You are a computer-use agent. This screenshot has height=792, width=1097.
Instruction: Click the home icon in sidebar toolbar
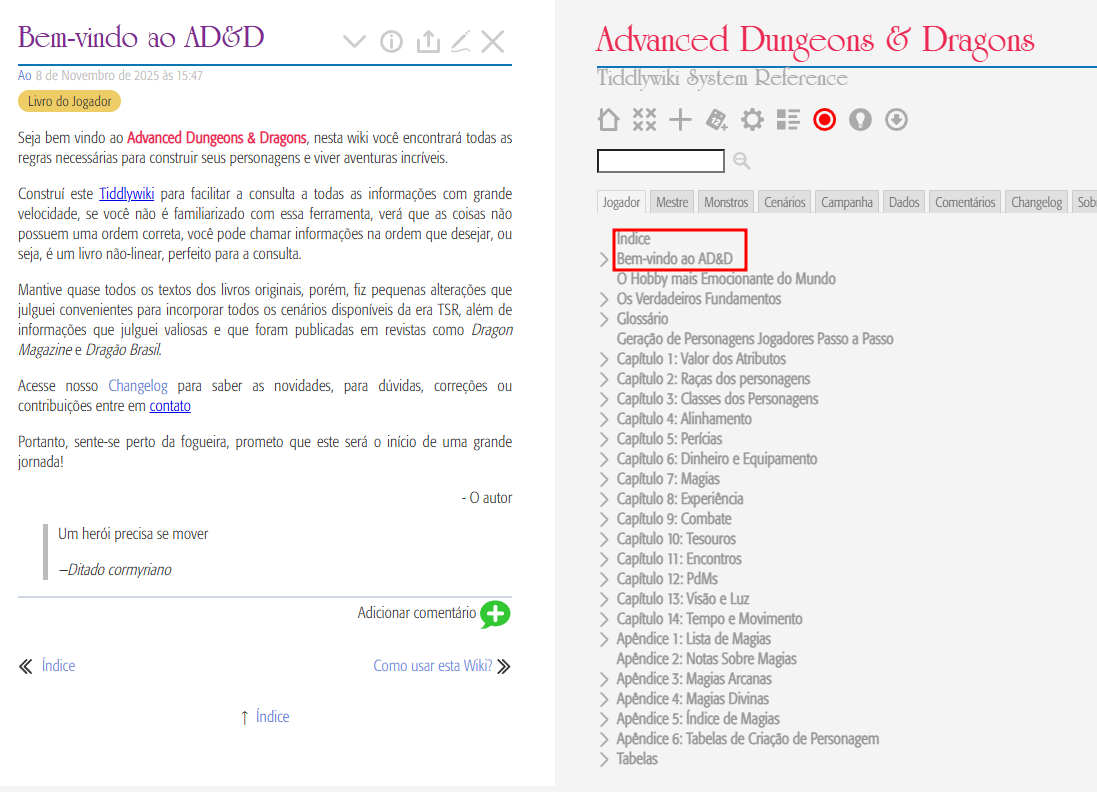click(608, 120)
